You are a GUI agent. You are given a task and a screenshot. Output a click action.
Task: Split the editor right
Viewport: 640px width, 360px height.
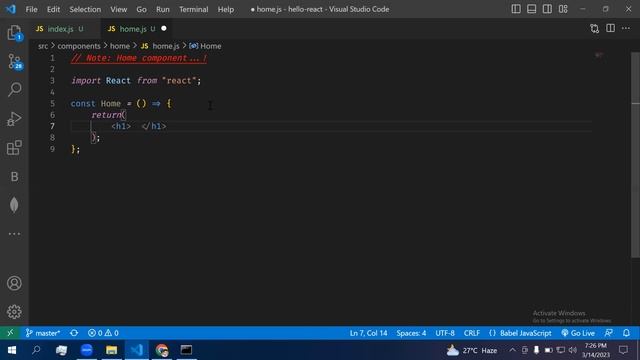point(611,29)
